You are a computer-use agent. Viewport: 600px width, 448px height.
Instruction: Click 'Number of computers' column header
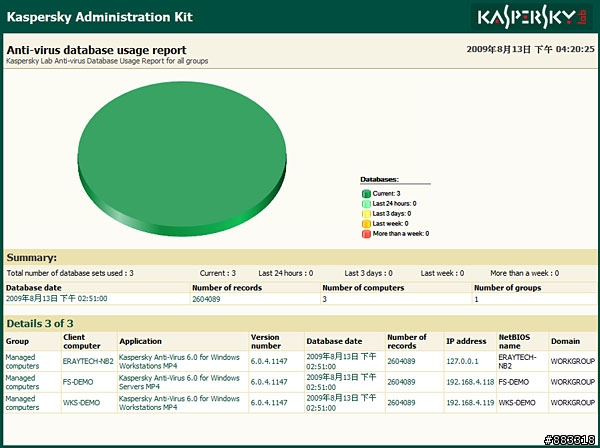point(363,288)
